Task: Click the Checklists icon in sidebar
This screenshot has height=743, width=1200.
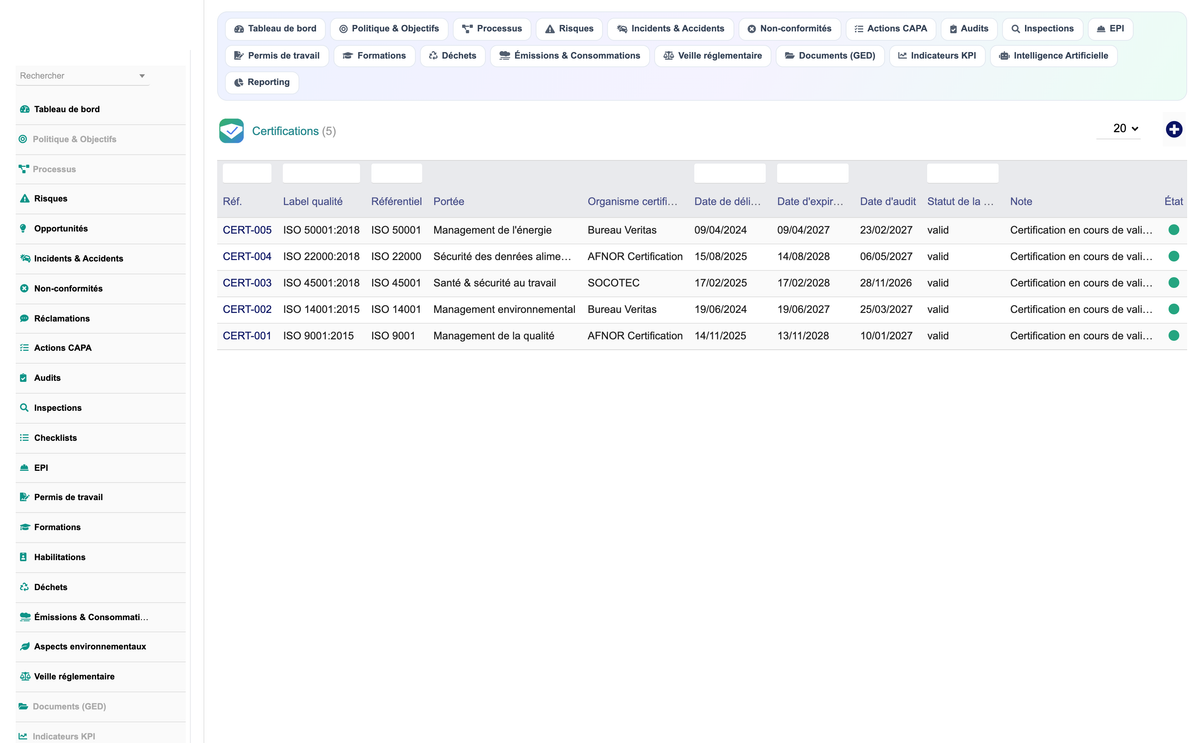Action: point(24,438)
